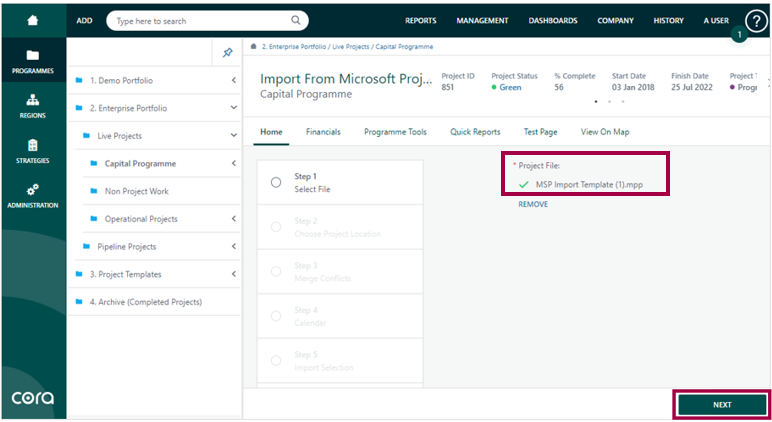Select 4. Archive (Completed Projects) item

146,302
